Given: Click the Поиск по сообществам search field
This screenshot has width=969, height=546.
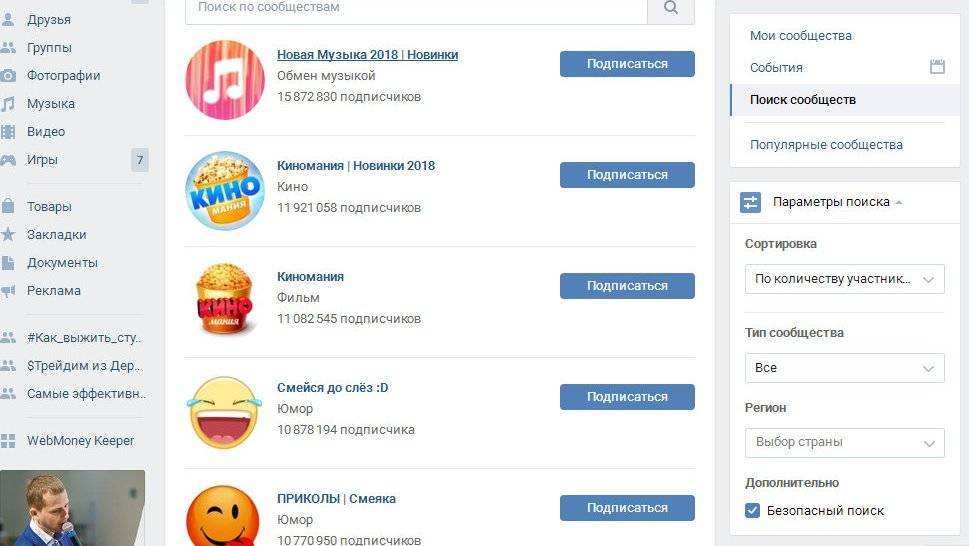Looking at the screenshot, I should click(x=416, y=9).
